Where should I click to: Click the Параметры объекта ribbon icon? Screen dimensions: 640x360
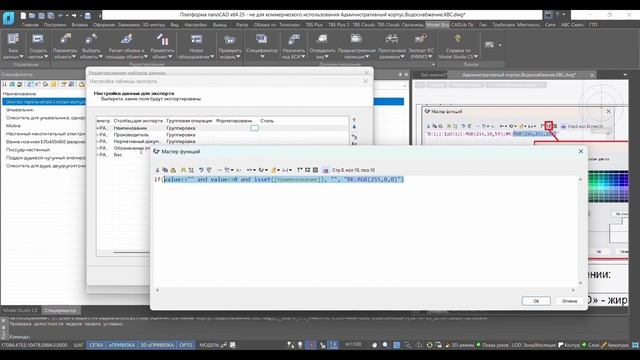[x=65, y=39]
